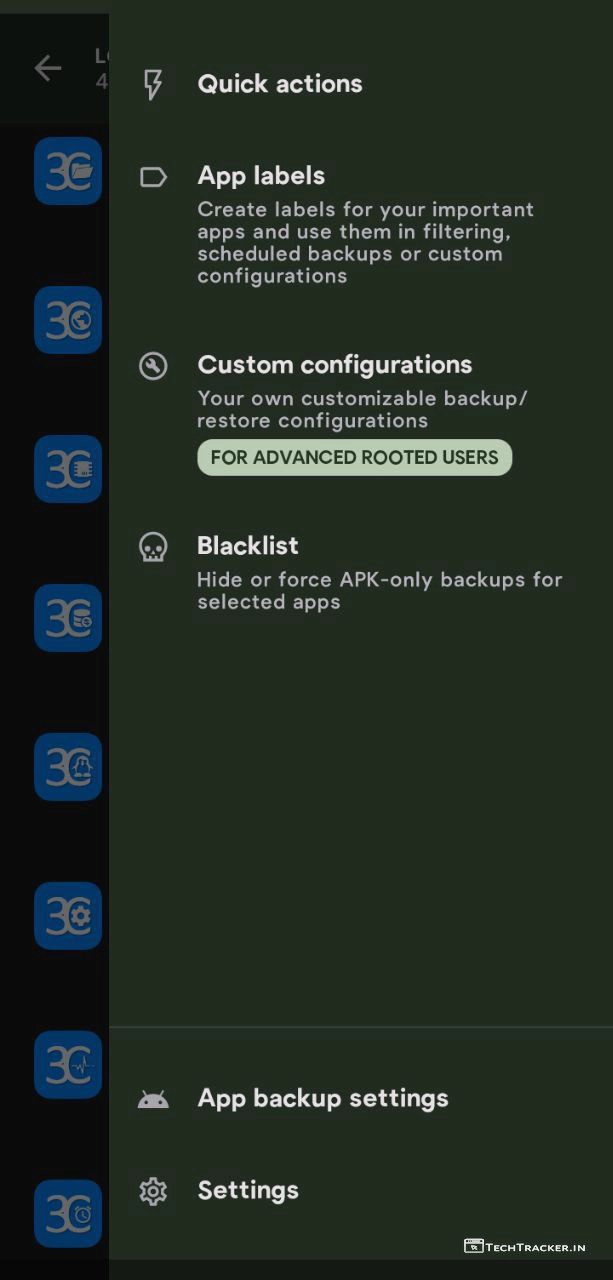The image size is (613, 1280).
Task: Tap the Android robot icon
Action: 153,1099
